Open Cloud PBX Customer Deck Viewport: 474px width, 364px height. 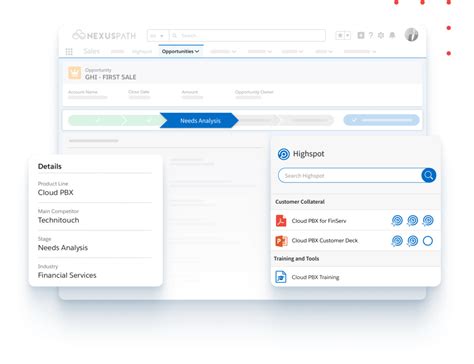(x=325, y=240)
